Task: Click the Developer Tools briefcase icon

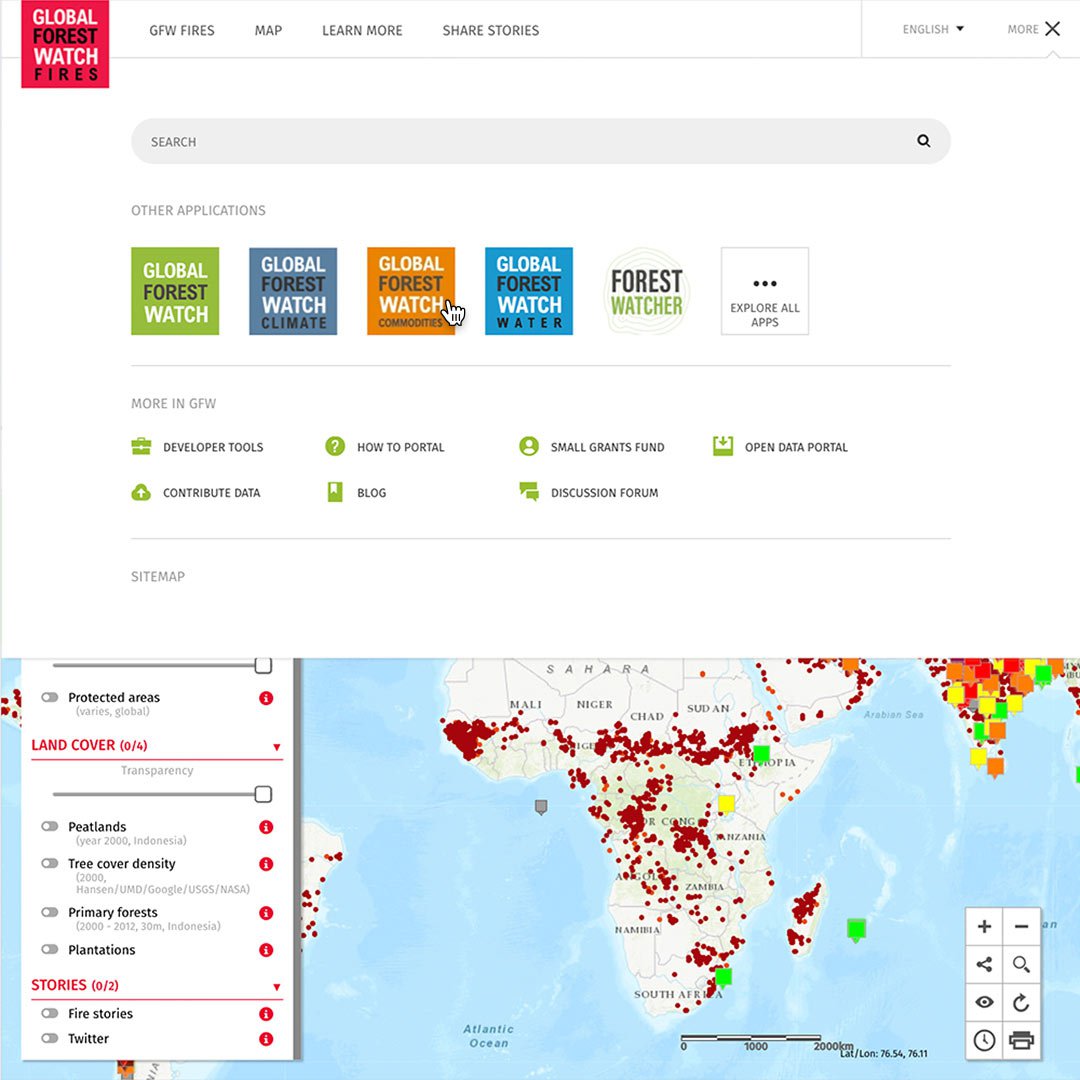Action: click(x=141, y=446)
